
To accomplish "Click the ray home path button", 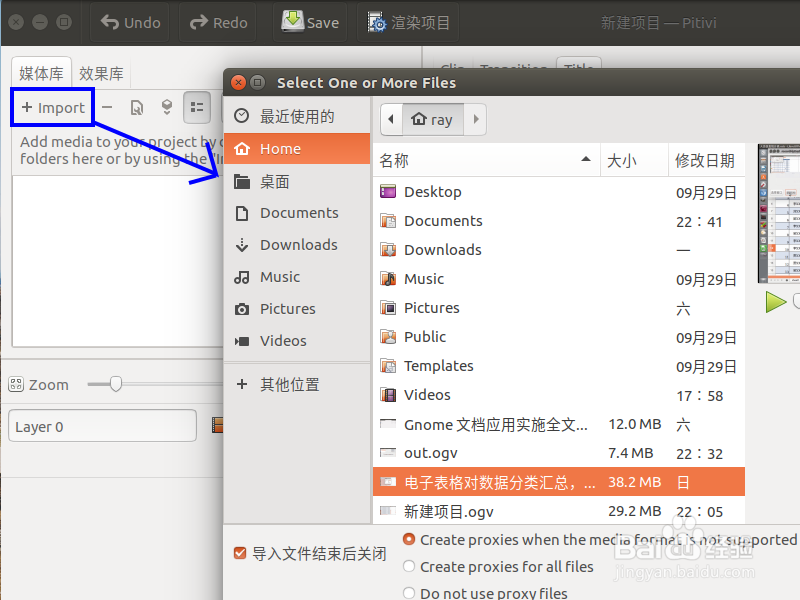I will [x=433, y=119].
